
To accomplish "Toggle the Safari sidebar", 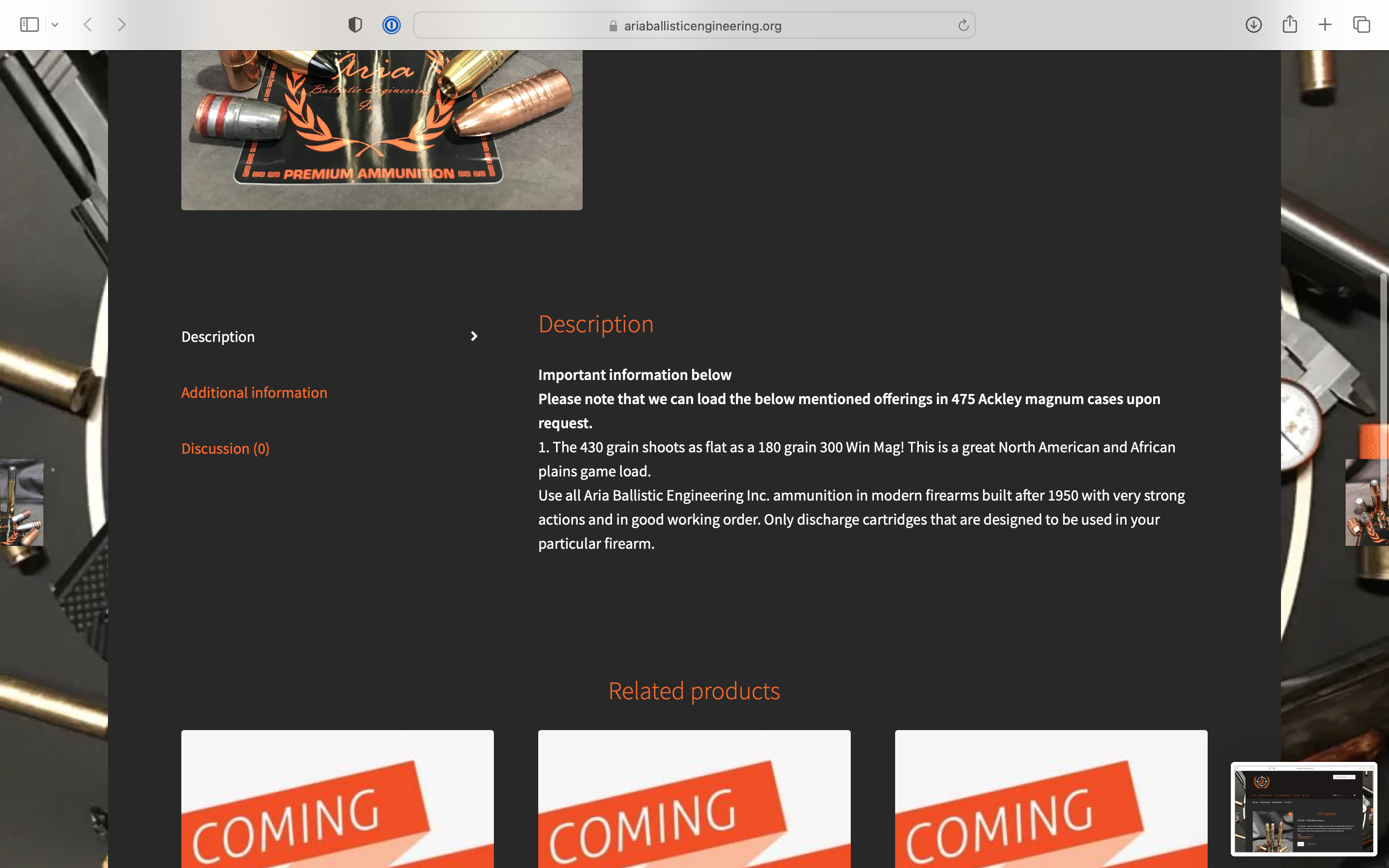I will (29, 25).
